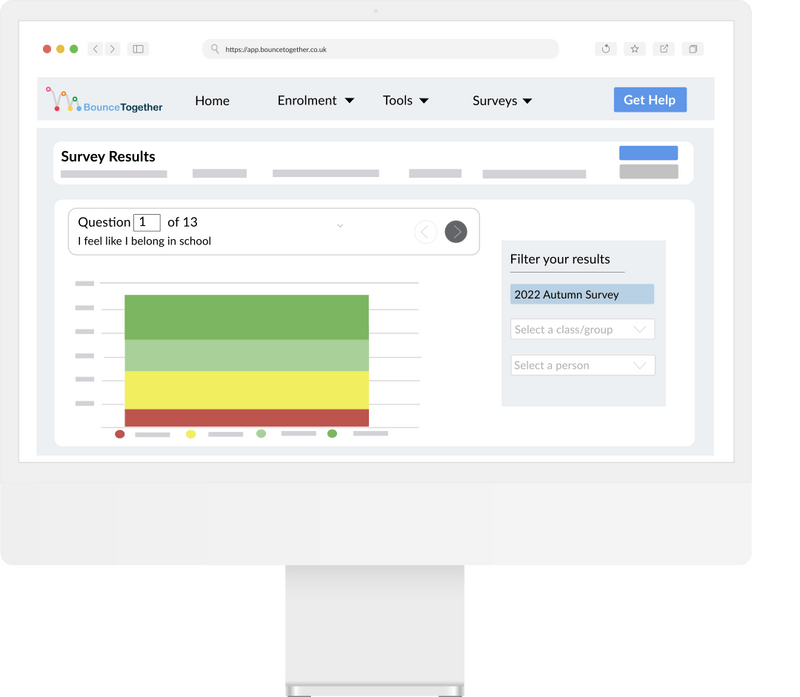Open the Select a class/group dropdown
This screenshot has width=800, height=697.
[583, 329]
